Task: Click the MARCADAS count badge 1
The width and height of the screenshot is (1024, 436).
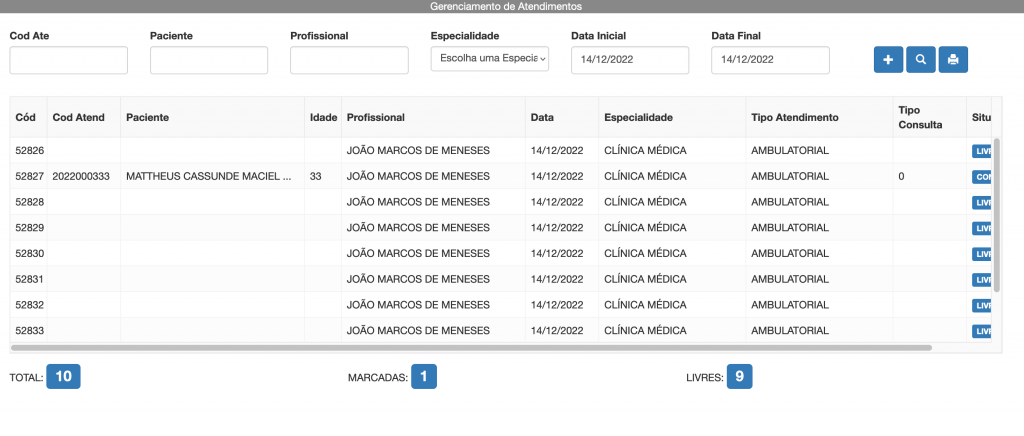Action: pyautogui.click(x=423, y=377)
